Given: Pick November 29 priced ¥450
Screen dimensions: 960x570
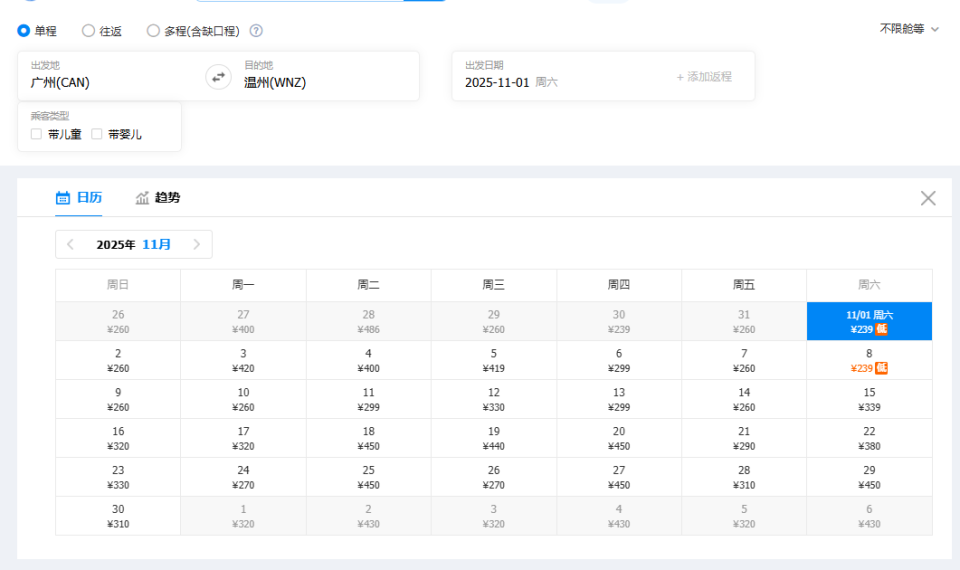Looking at the screenshot, I should (869, 477).
